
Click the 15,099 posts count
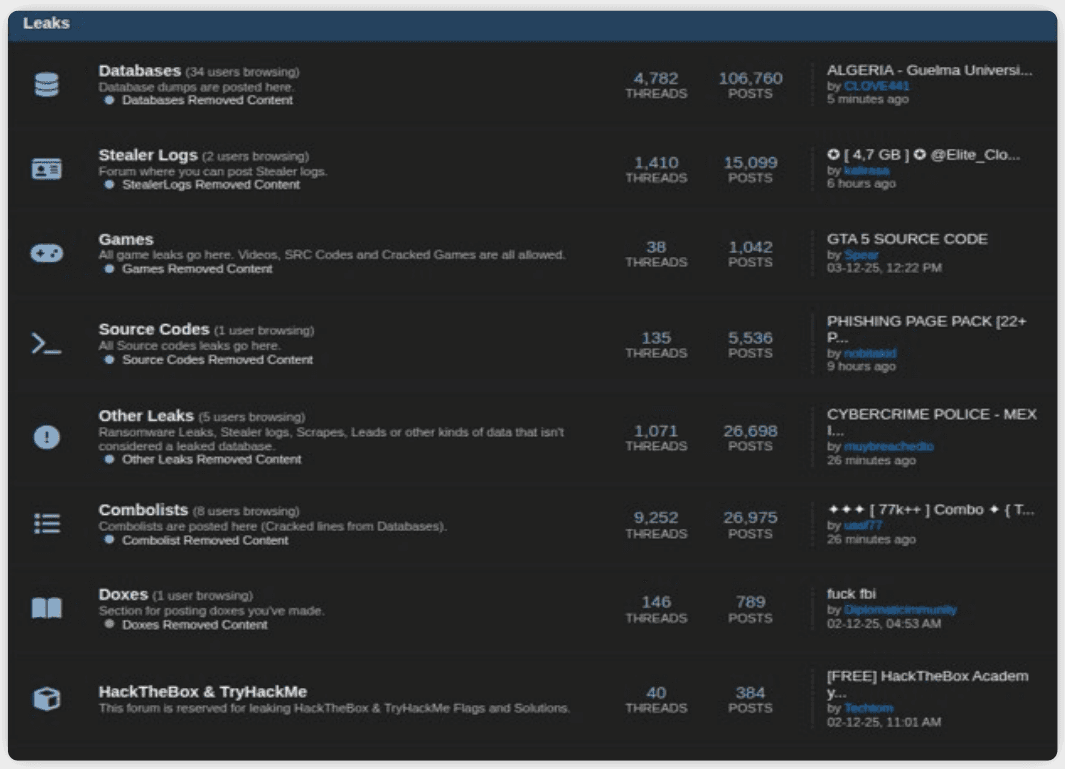tap(751, 163)
